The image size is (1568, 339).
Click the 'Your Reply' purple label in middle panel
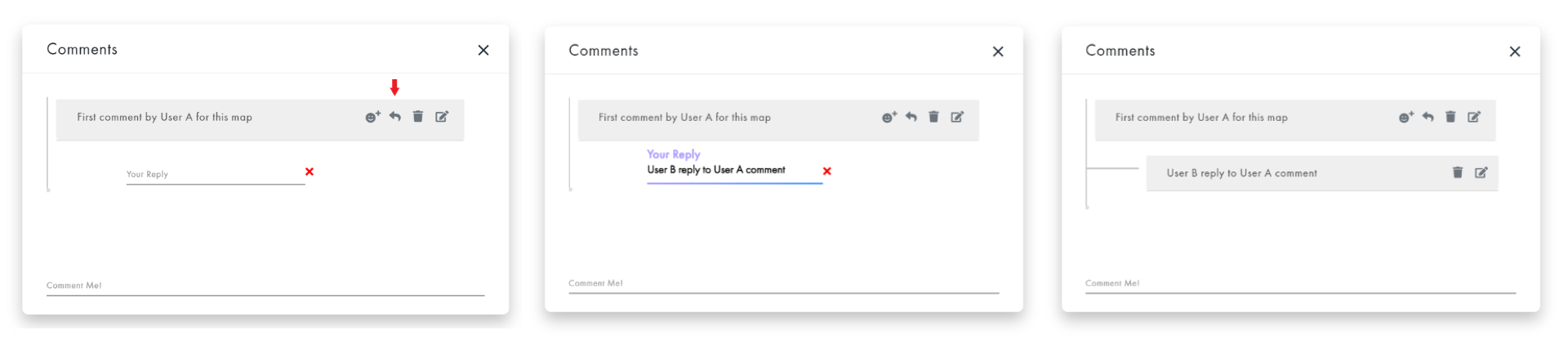pyautogui.click(x=674, y=154)
